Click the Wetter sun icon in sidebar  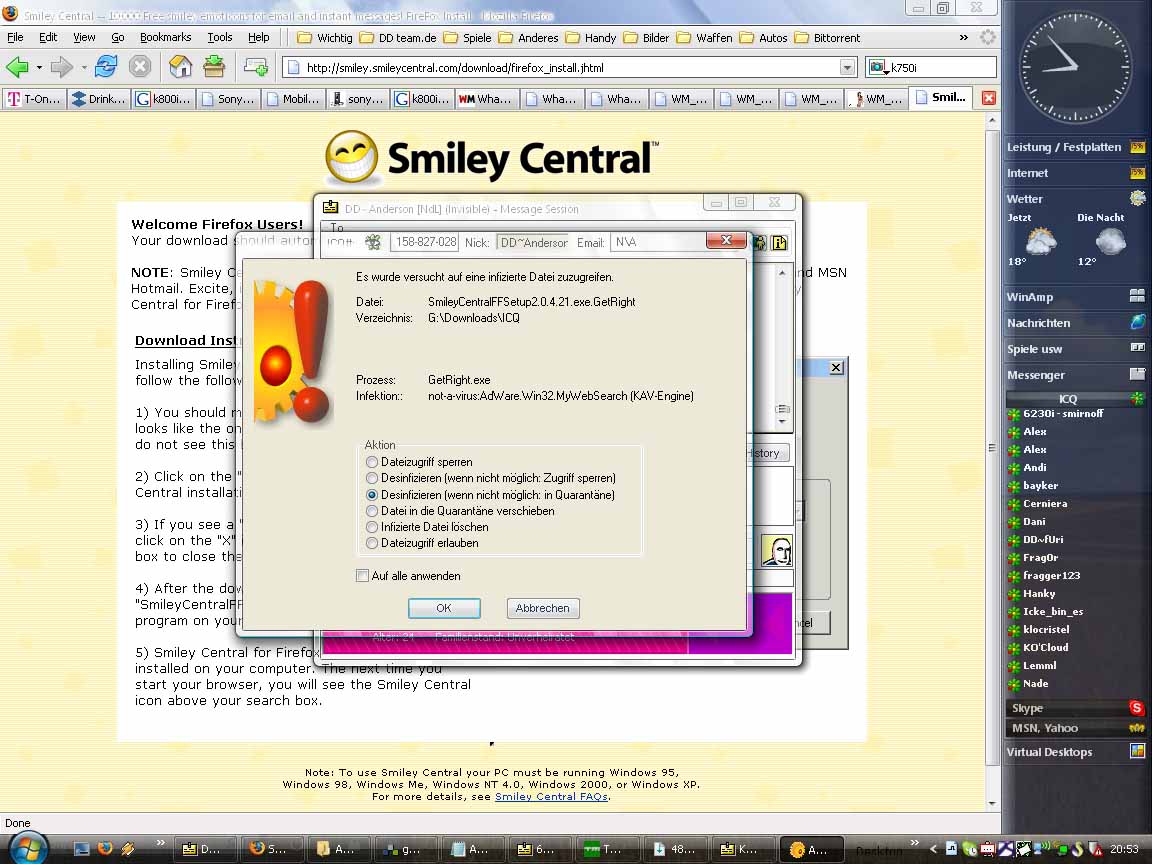pos(1137,199)
